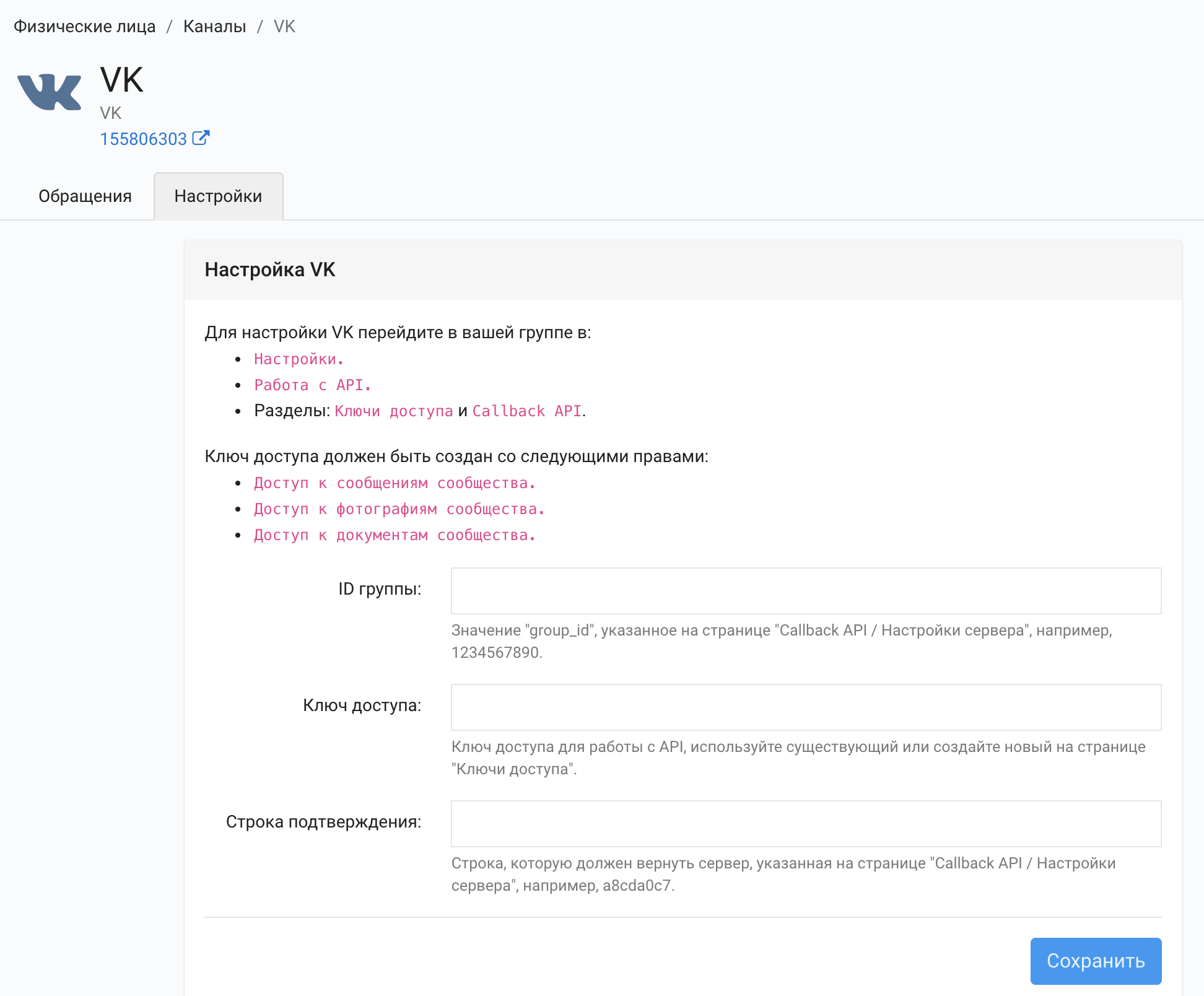Go to Физические лица breadcrumb

tap(85, 27)
